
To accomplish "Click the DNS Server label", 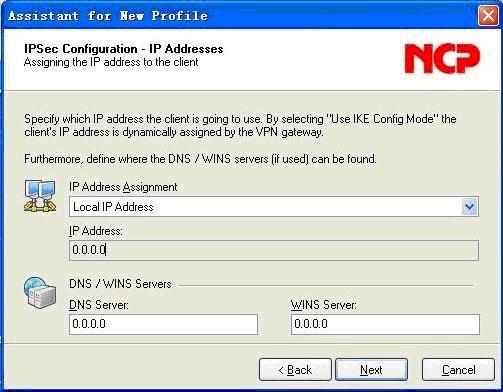I will click(x=99, y=305).
